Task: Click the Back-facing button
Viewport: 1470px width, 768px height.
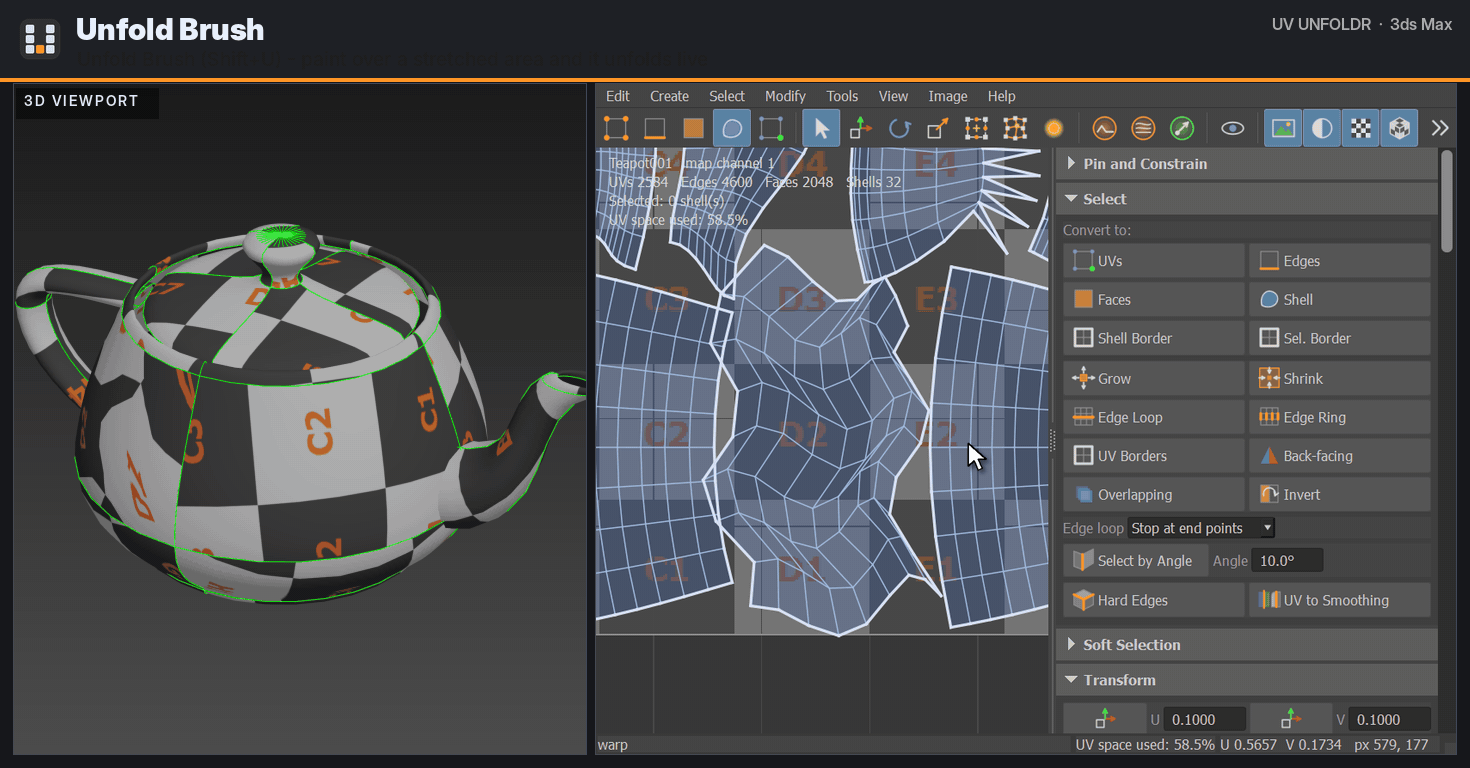Action: pos(1340,456)
